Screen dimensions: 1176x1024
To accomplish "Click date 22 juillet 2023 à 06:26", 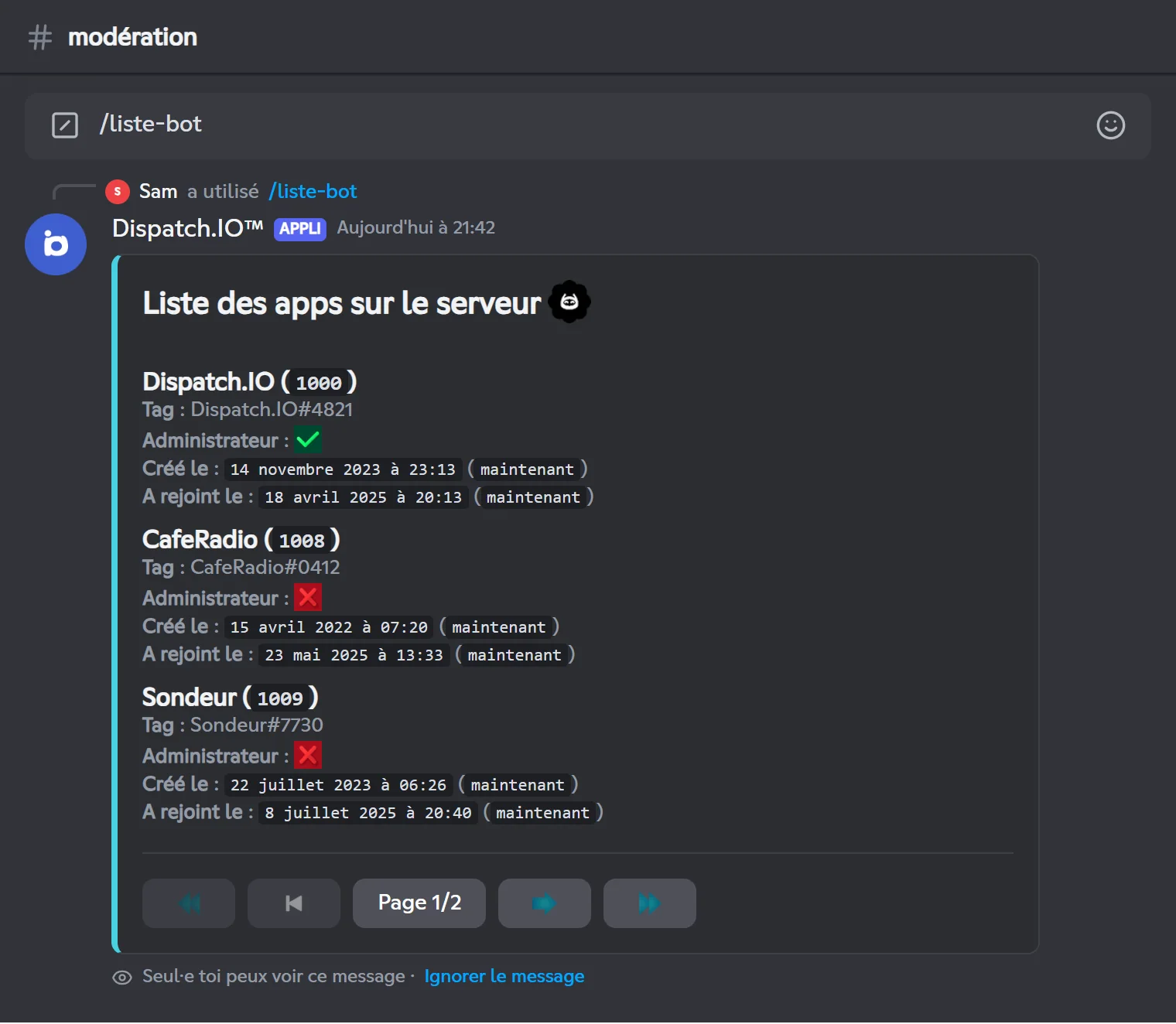I will [x=338, y=785].
